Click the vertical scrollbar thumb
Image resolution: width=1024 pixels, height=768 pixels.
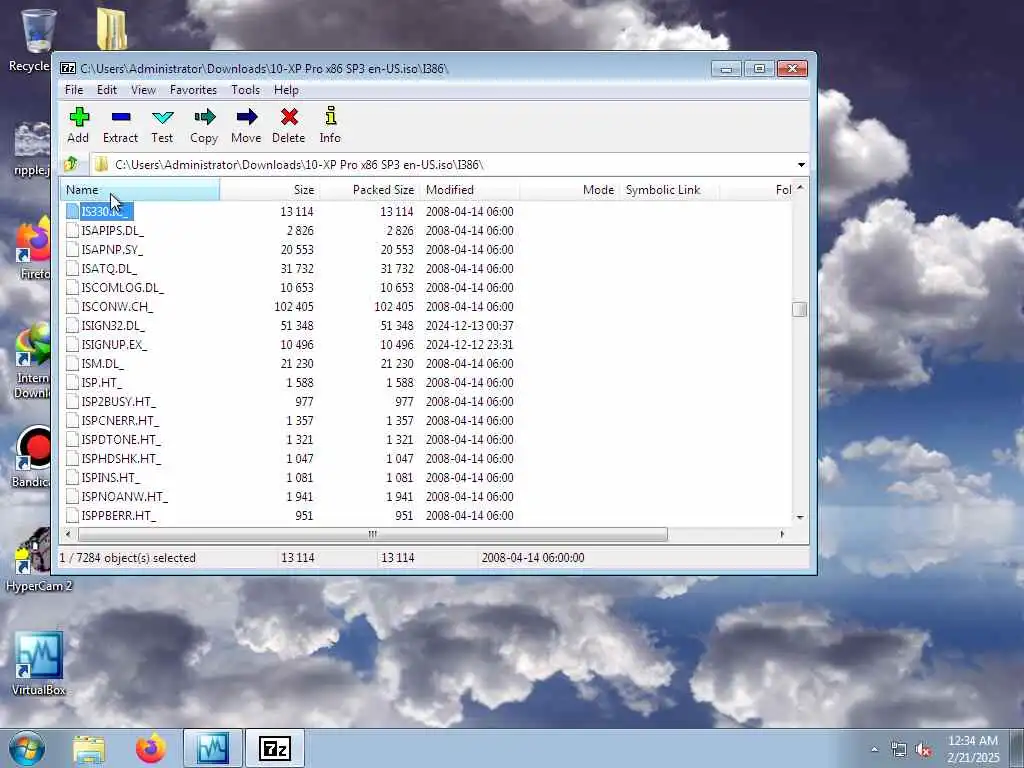point(799,309)
